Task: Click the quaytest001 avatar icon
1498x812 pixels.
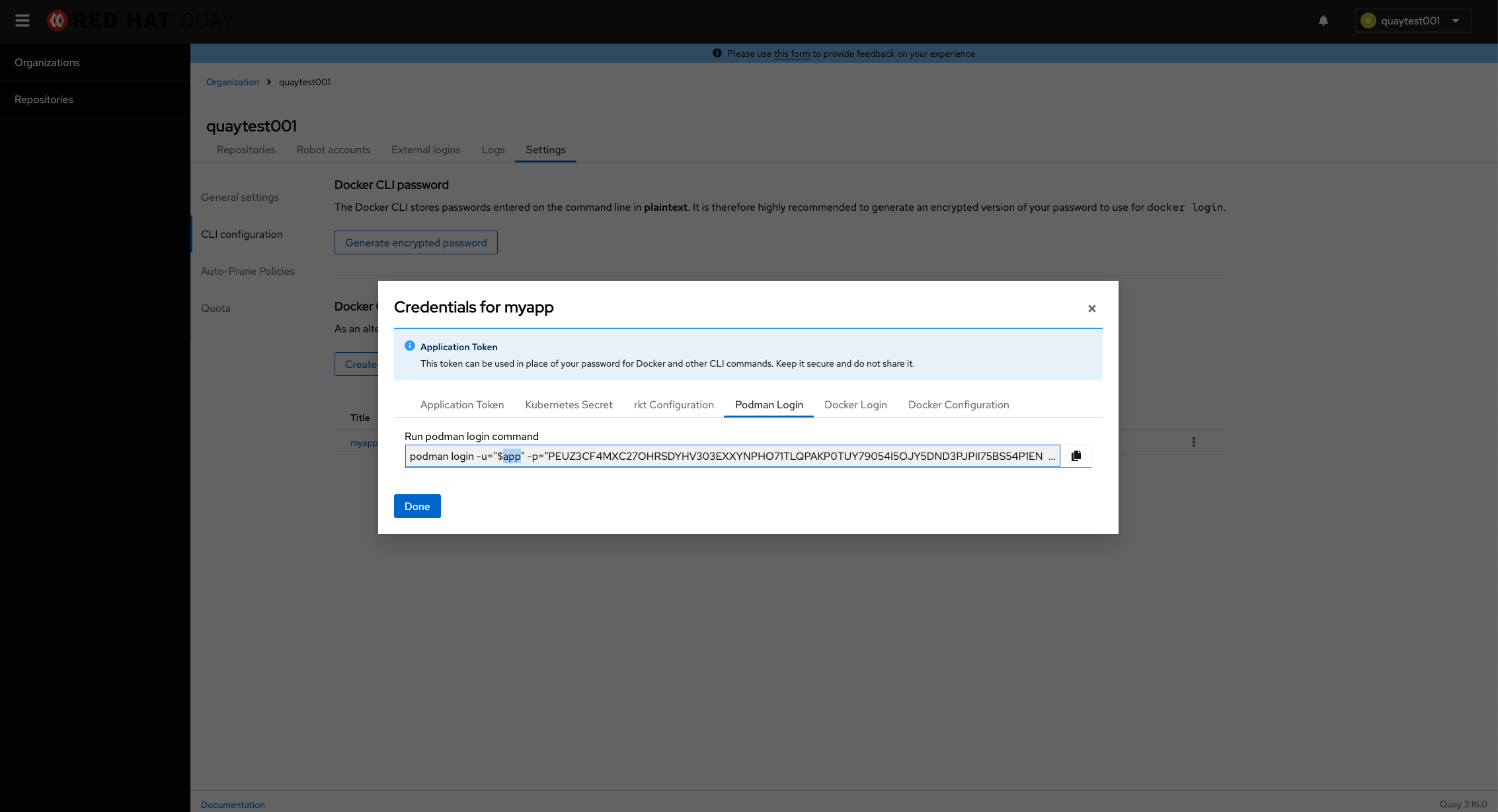Action: pyautogui.click(x=1368, y=20)
